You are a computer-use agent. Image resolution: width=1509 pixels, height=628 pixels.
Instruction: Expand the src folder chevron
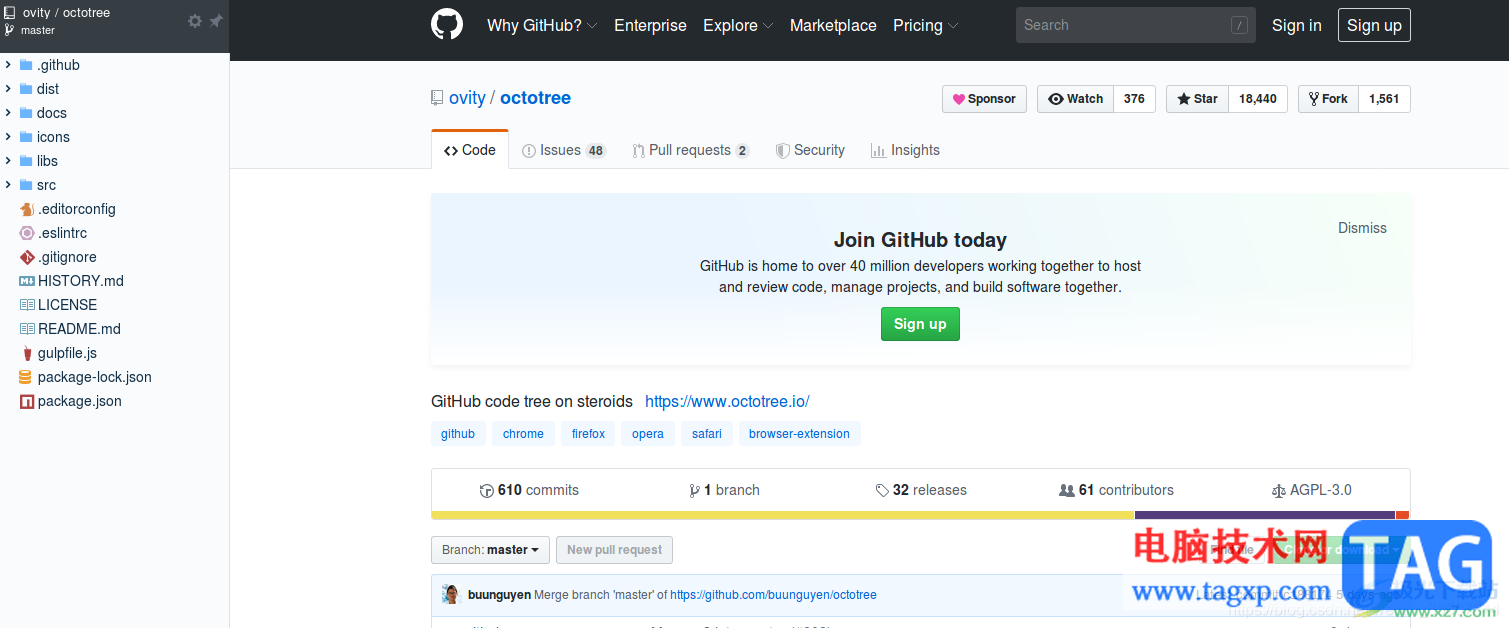(x=9, y=185)
